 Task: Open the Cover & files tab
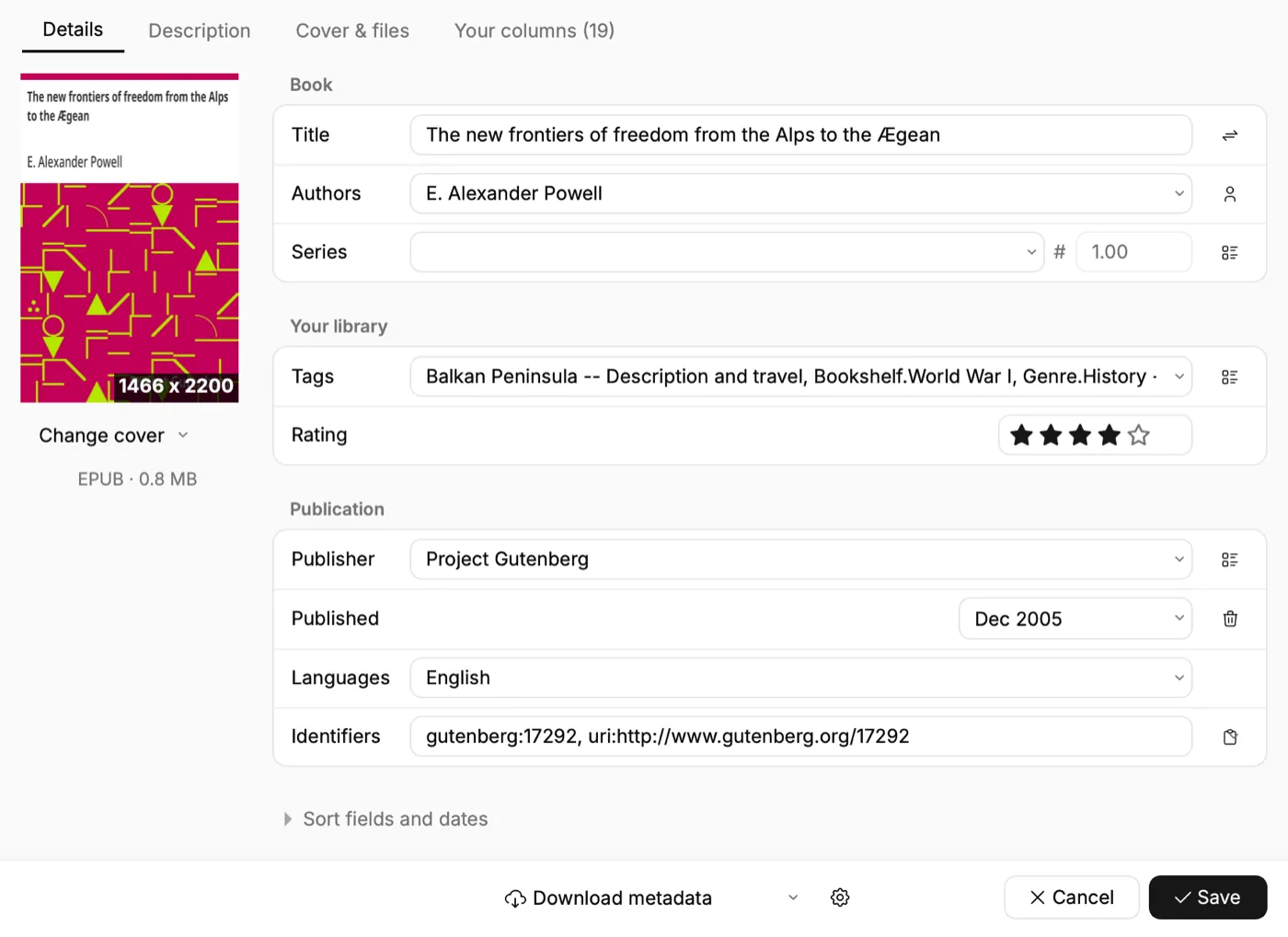coord(352,30)
